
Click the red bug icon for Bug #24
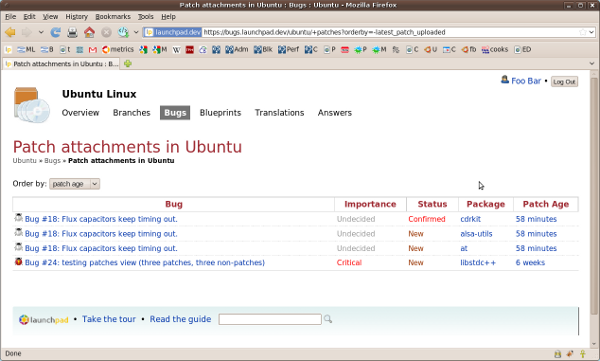(x=18, y=261)
